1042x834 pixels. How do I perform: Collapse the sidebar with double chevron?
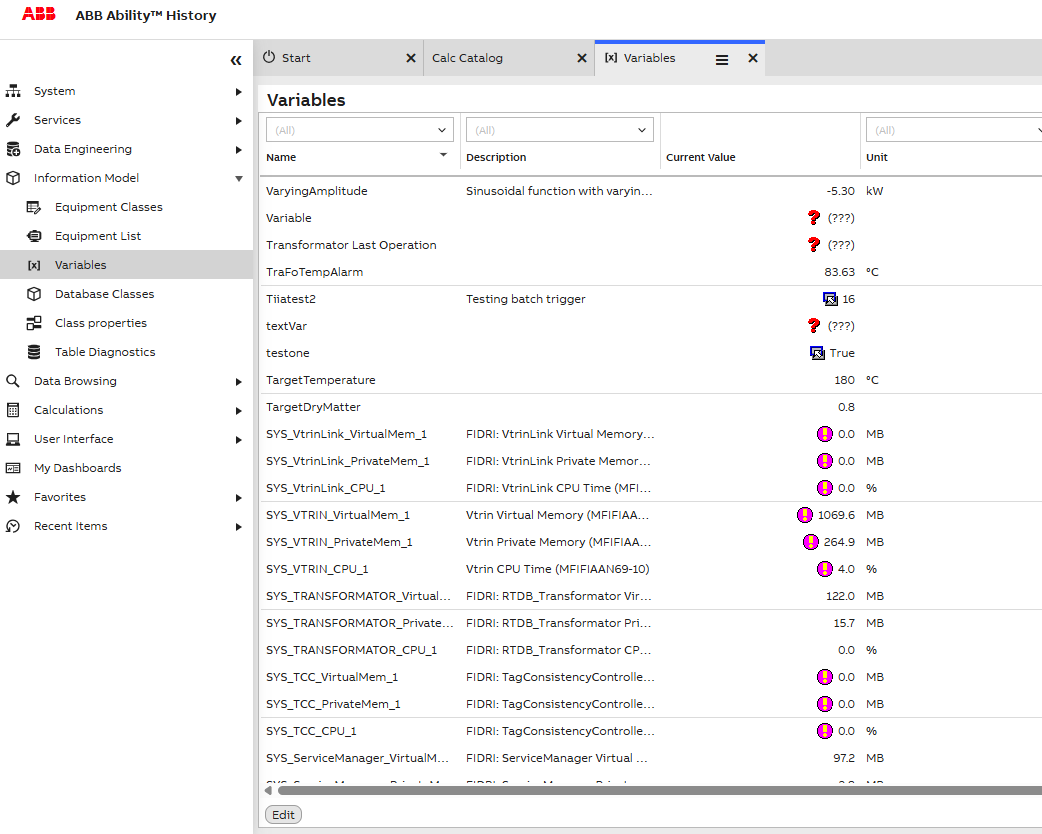pos(236,60)
